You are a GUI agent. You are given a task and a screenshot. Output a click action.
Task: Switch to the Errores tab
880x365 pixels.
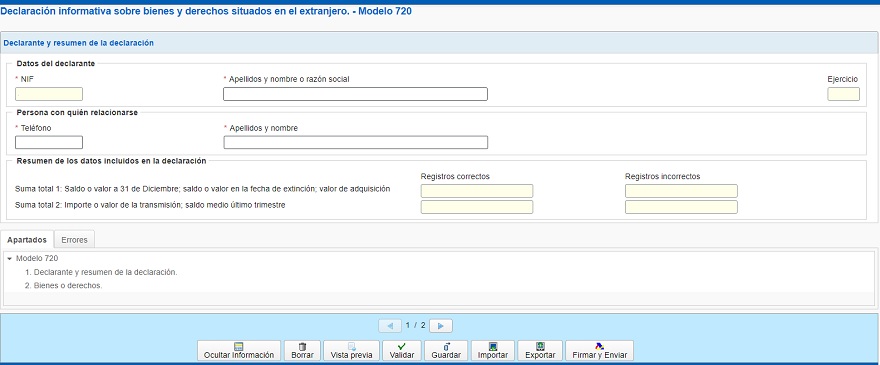tap(75, 240)
